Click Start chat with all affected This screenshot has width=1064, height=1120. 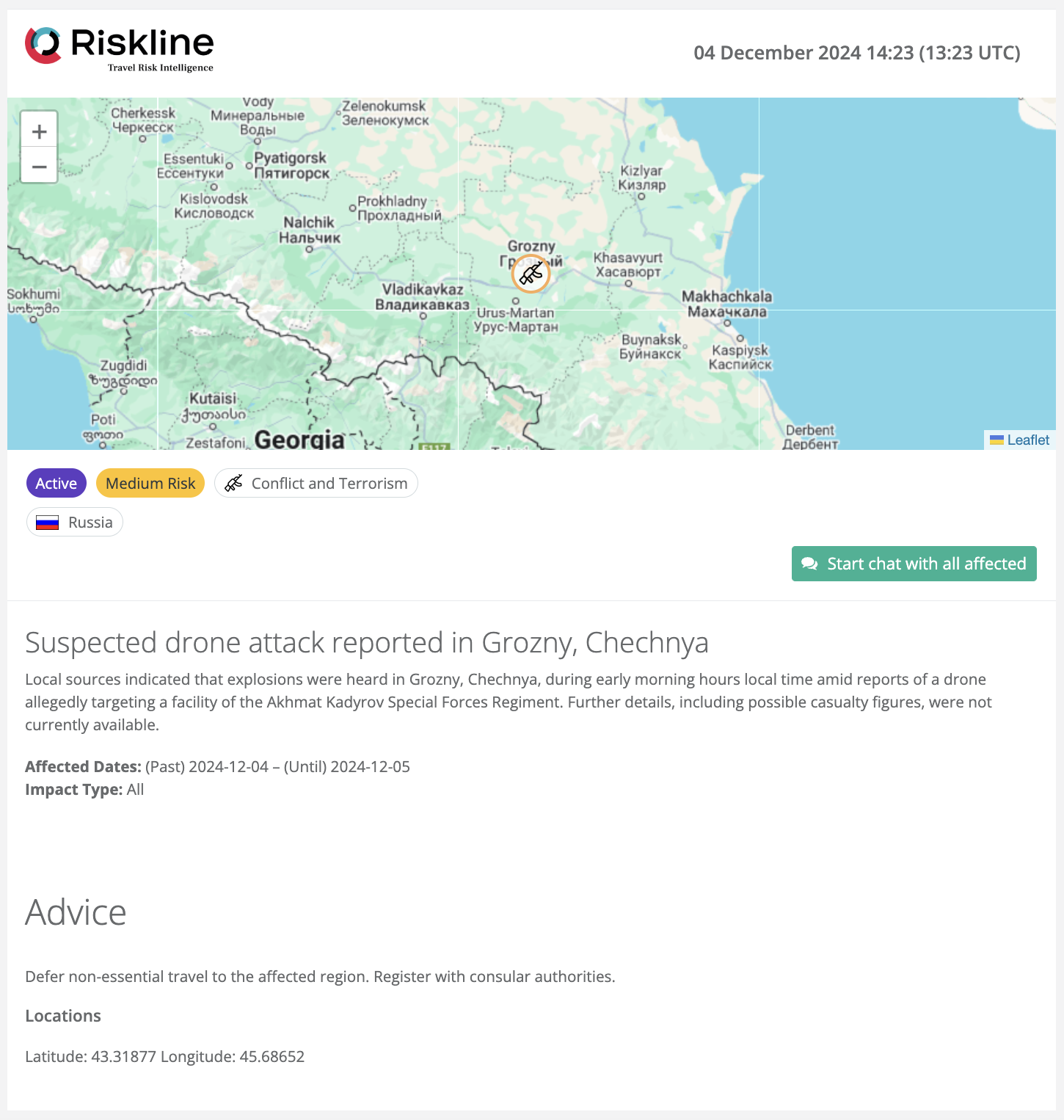click(x=914, y=564)
